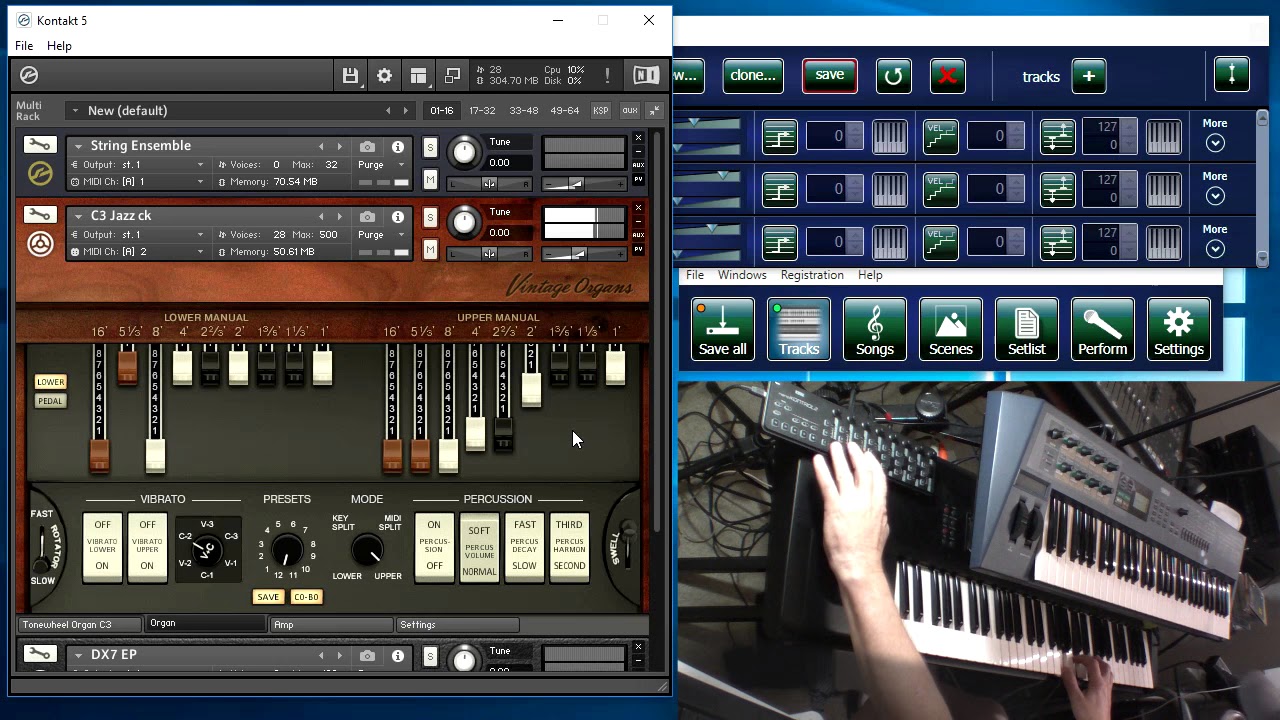Screen dimensions: 1280x720
Task: Open C3 Jazz ck snapshot camera
Action: (x=368, y=217)
